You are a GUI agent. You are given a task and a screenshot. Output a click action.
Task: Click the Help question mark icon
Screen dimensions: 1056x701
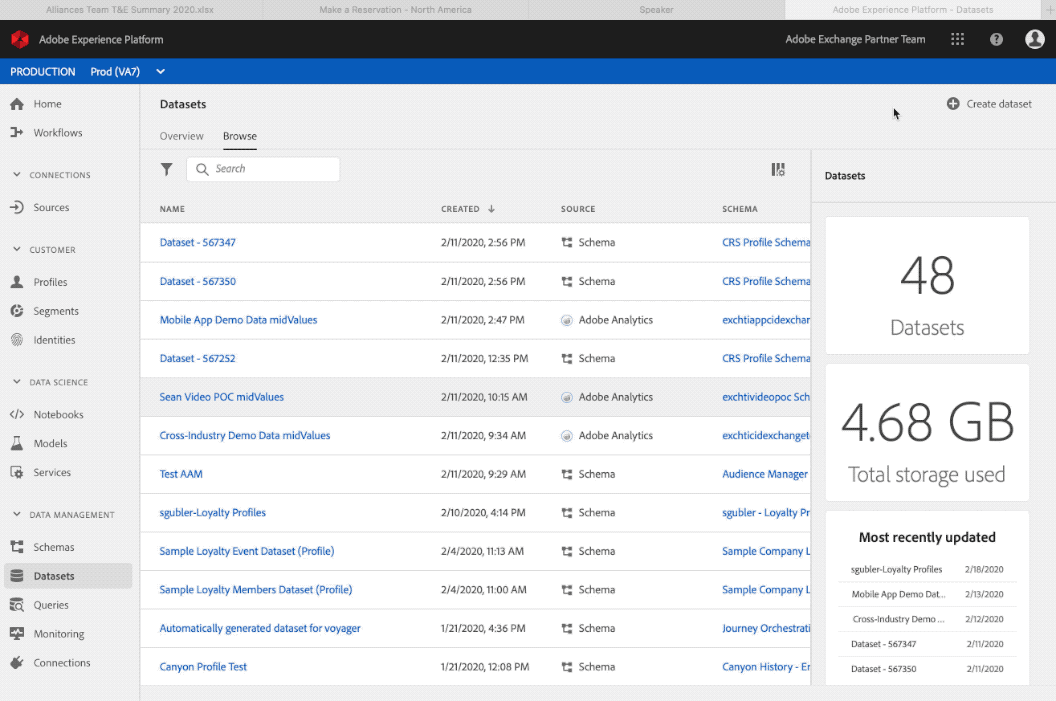996,39
